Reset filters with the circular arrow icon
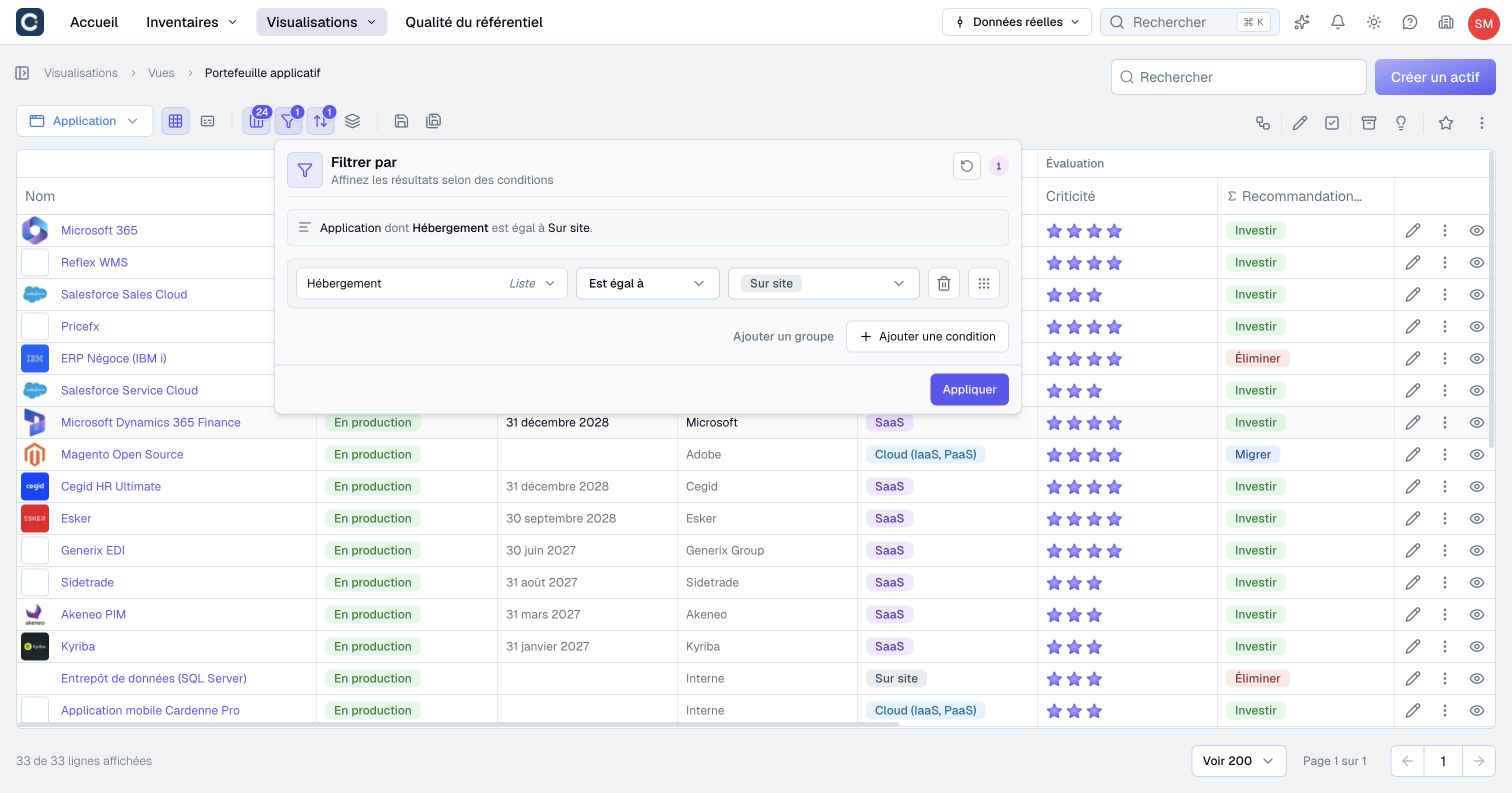This screenshot has height=793, width=1512. pos(966,167)
